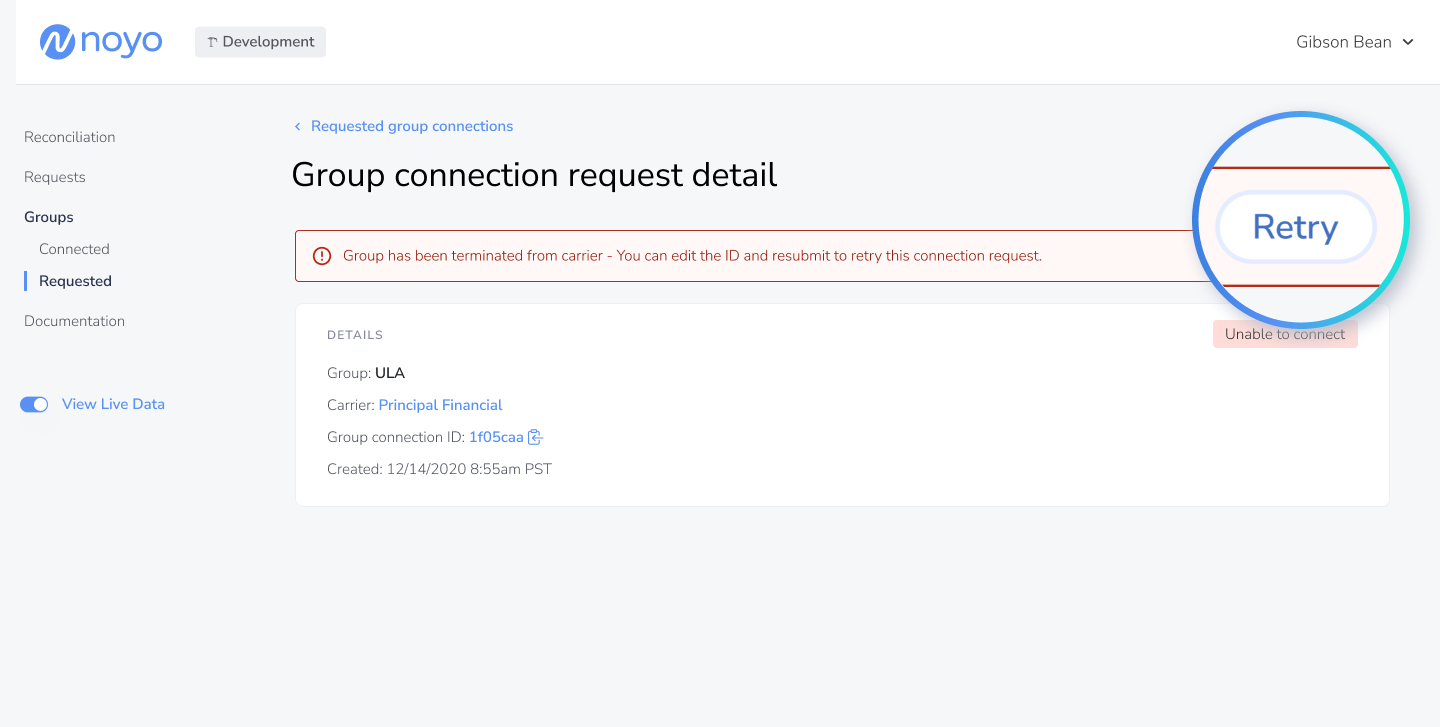Toggle the View Live Data switch
This screenshot has height=727, width=1440.
(x=34, y=404)
